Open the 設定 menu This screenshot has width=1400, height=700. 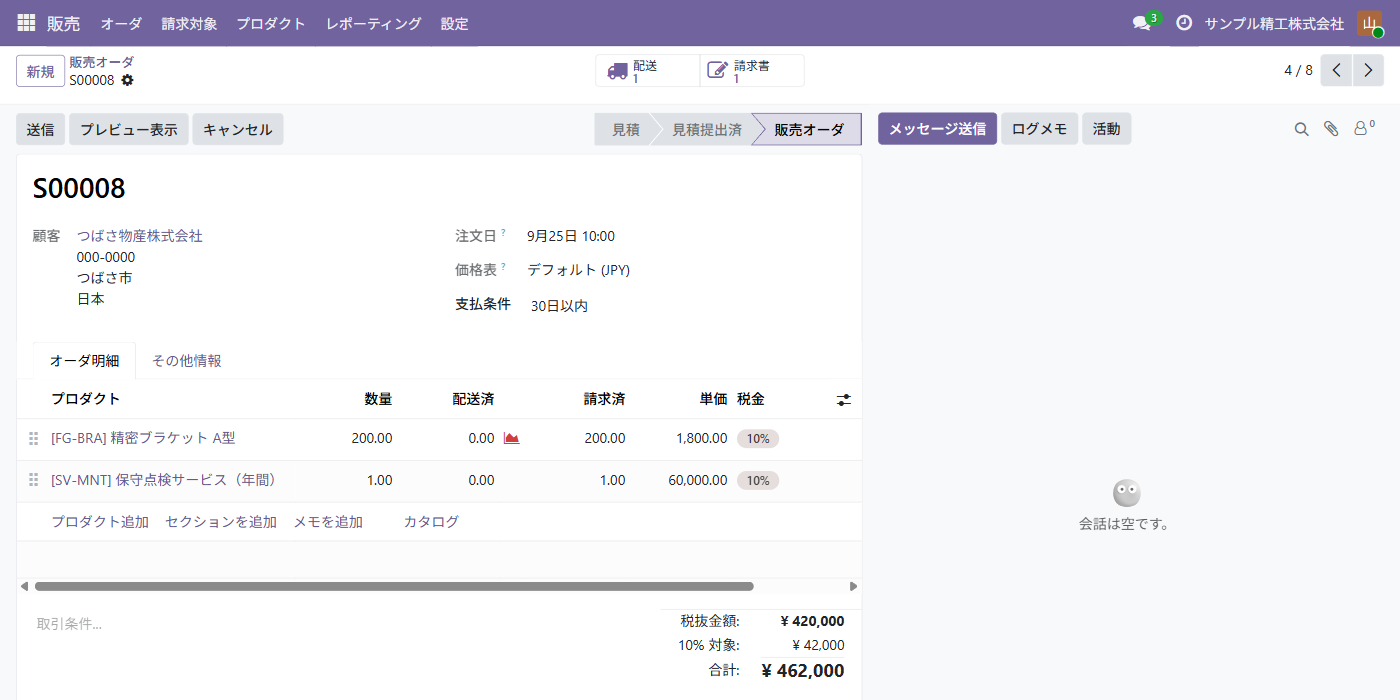[455, 23]
